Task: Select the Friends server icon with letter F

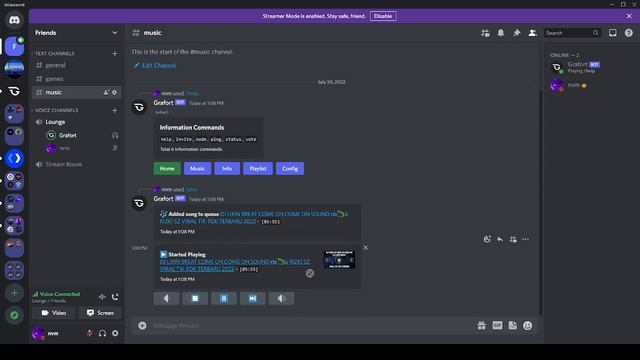Action: 14,47
